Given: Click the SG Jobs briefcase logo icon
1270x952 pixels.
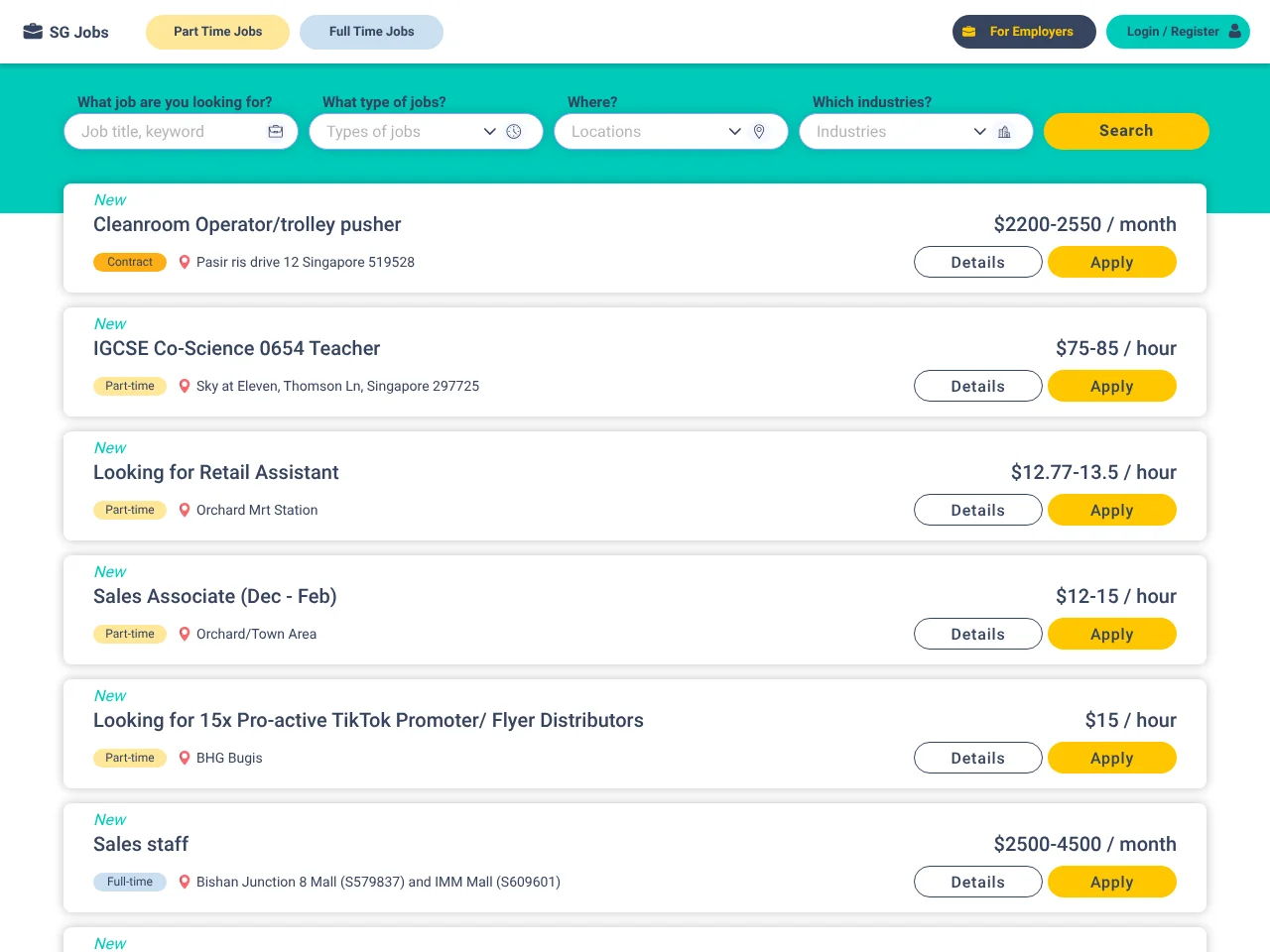Looking at the screenshot, I should [x=33, y=31].
